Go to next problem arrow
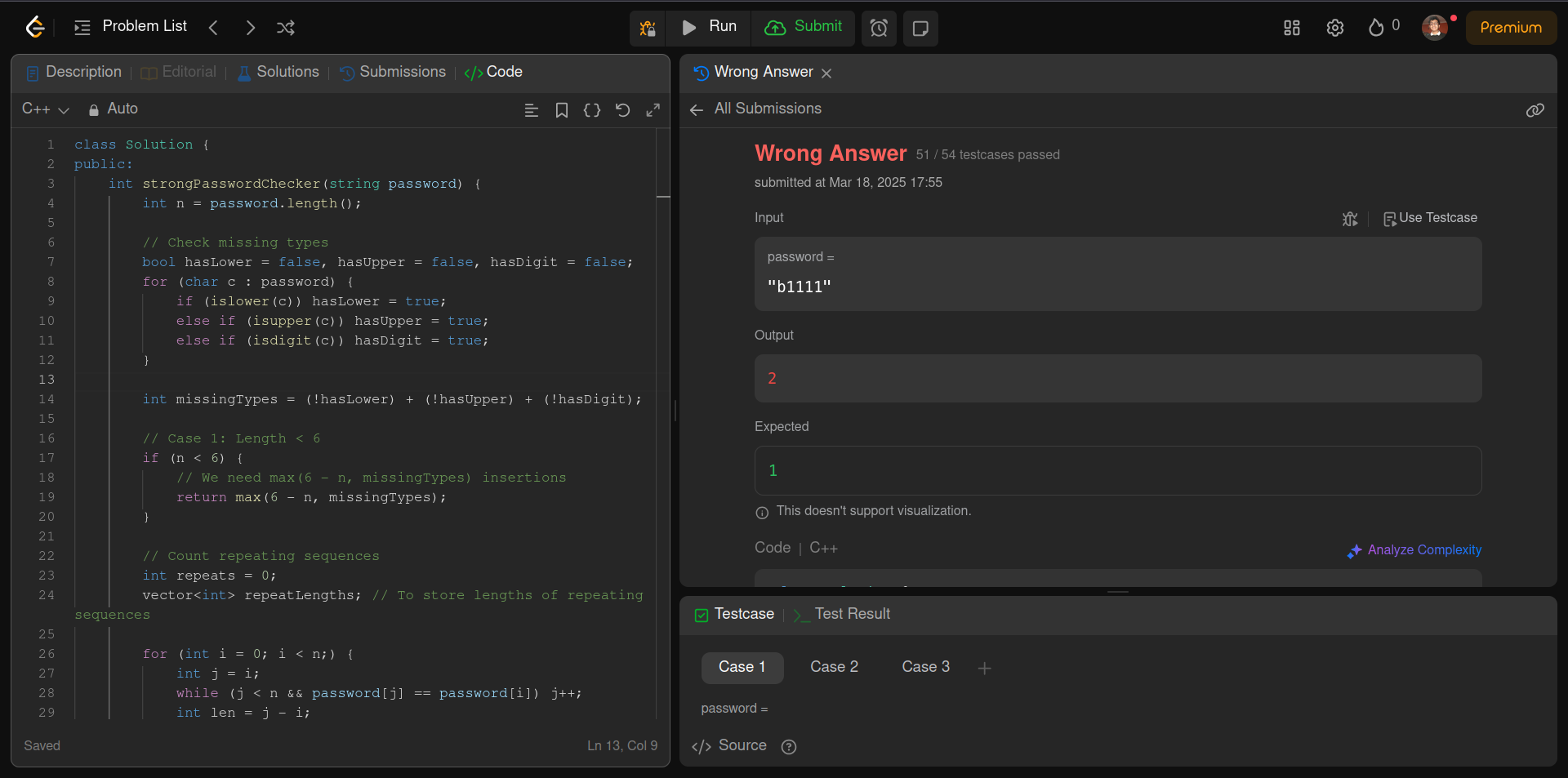This screenshot has width=1568, height=778. click(x=250, y=28)
